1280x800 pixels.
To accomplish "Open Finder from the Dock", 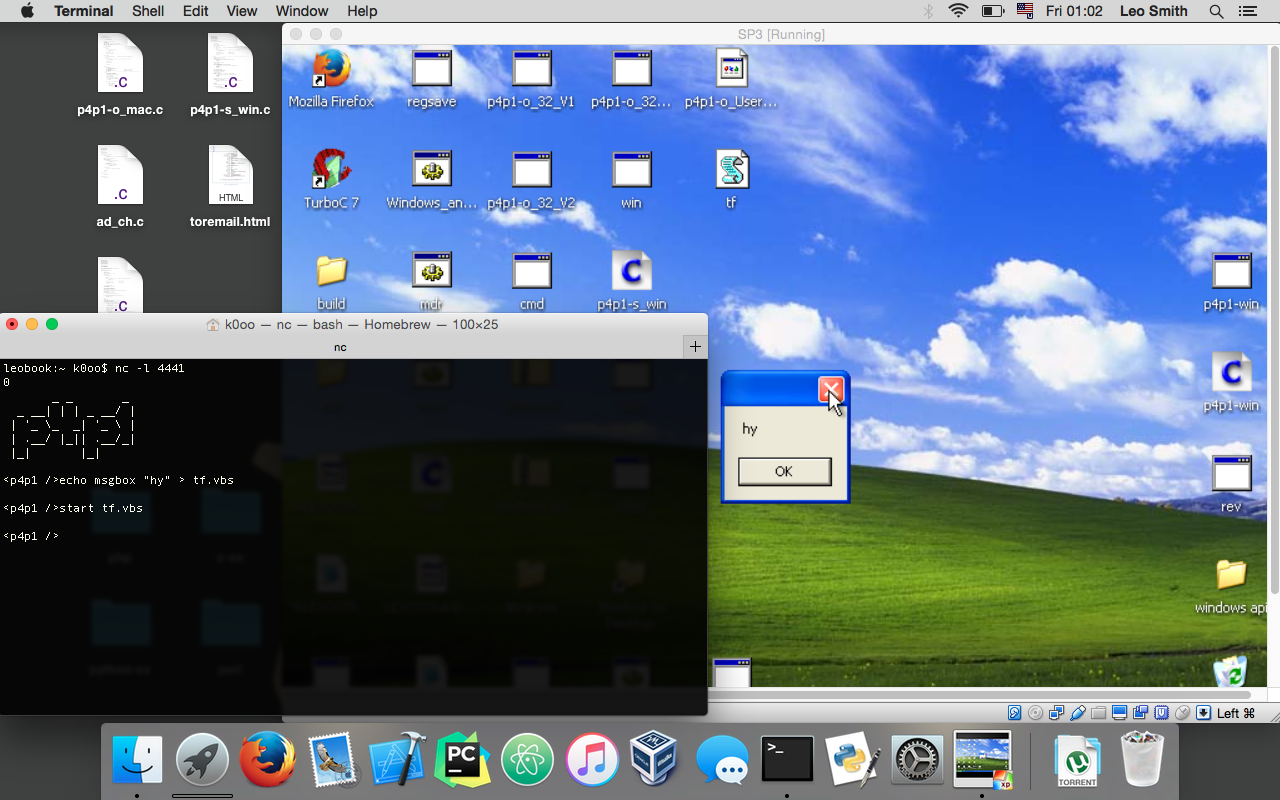I will point(137,761).
